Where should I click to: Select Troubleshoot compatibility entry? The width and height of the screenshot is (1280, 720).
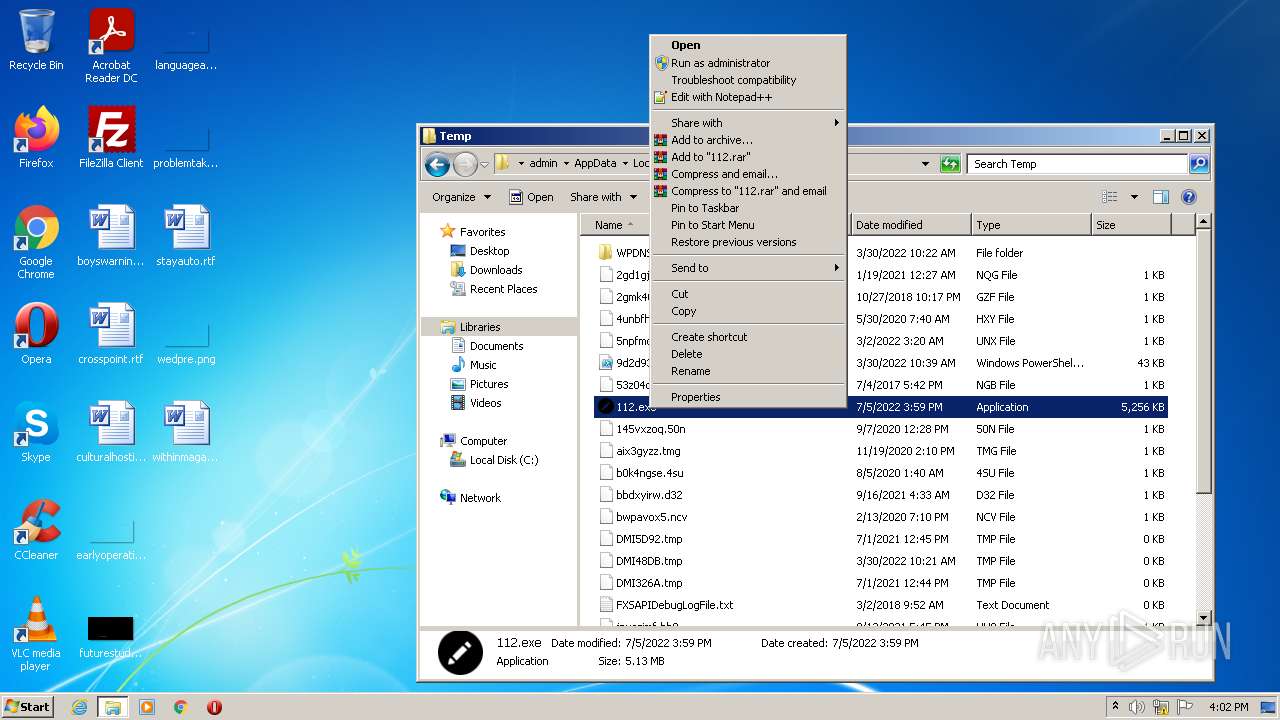pyautogui.click(x=747, y=80)
